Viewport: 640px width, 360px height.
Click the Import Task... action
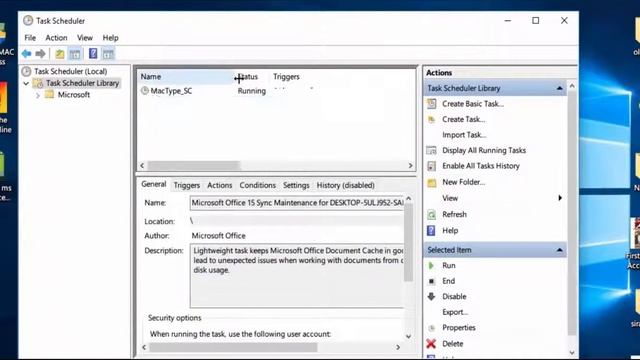pos(464,135)
